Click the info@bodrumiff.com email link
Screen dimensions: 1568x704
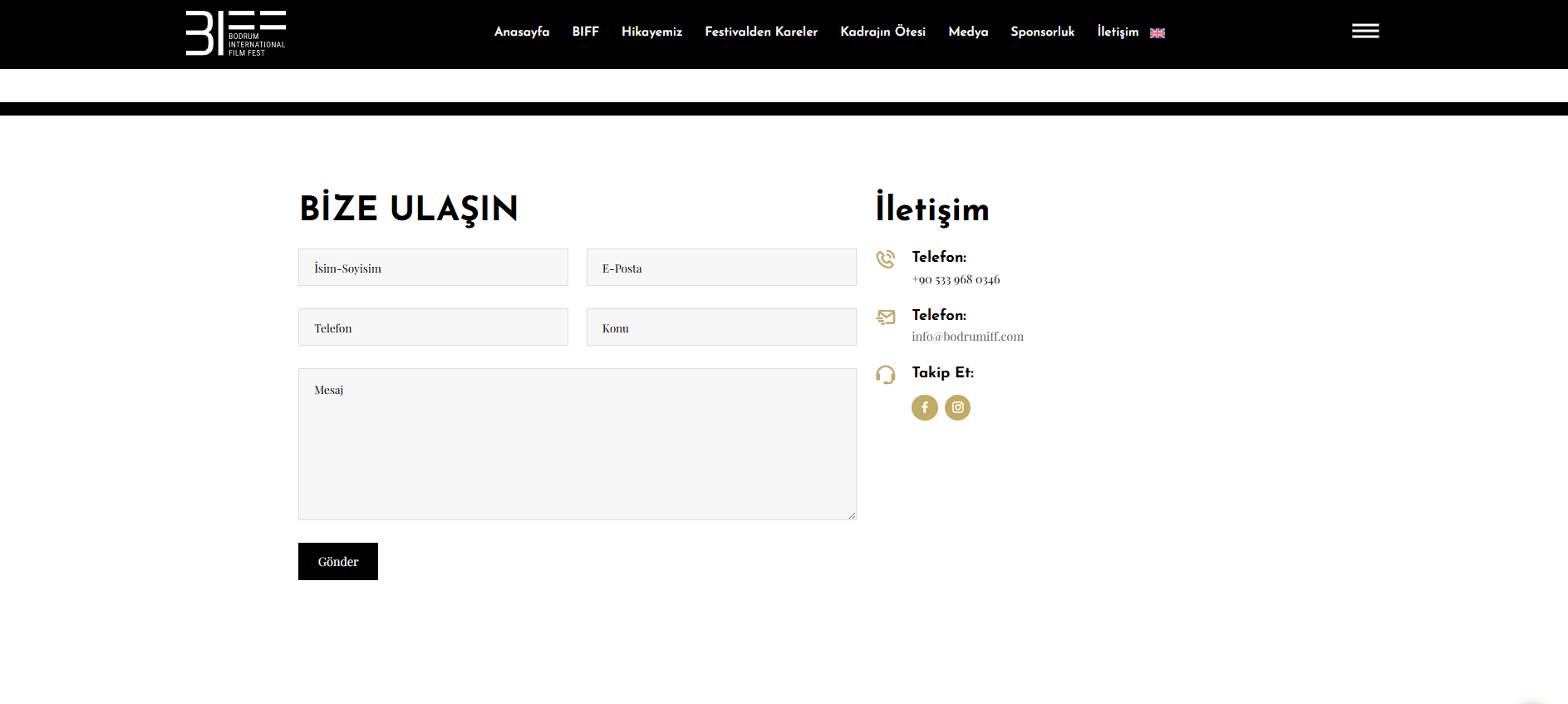coord(967,337)
